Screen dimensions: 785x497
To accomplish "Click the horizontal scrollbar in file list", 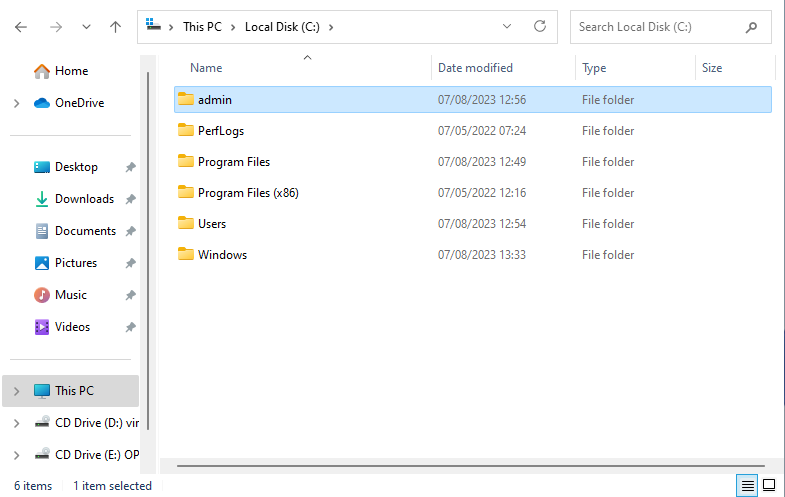I will click(x=470, y=466).
